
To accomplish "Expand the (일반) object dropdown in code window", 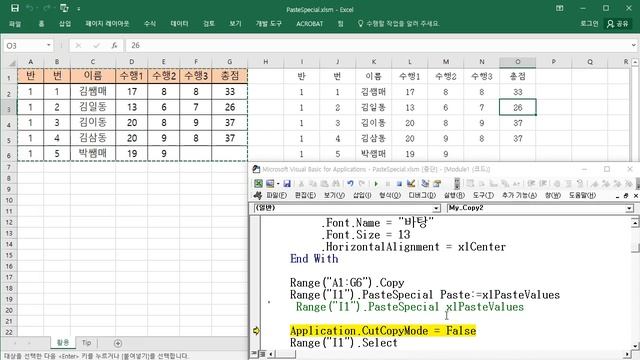I will (436, 208).
